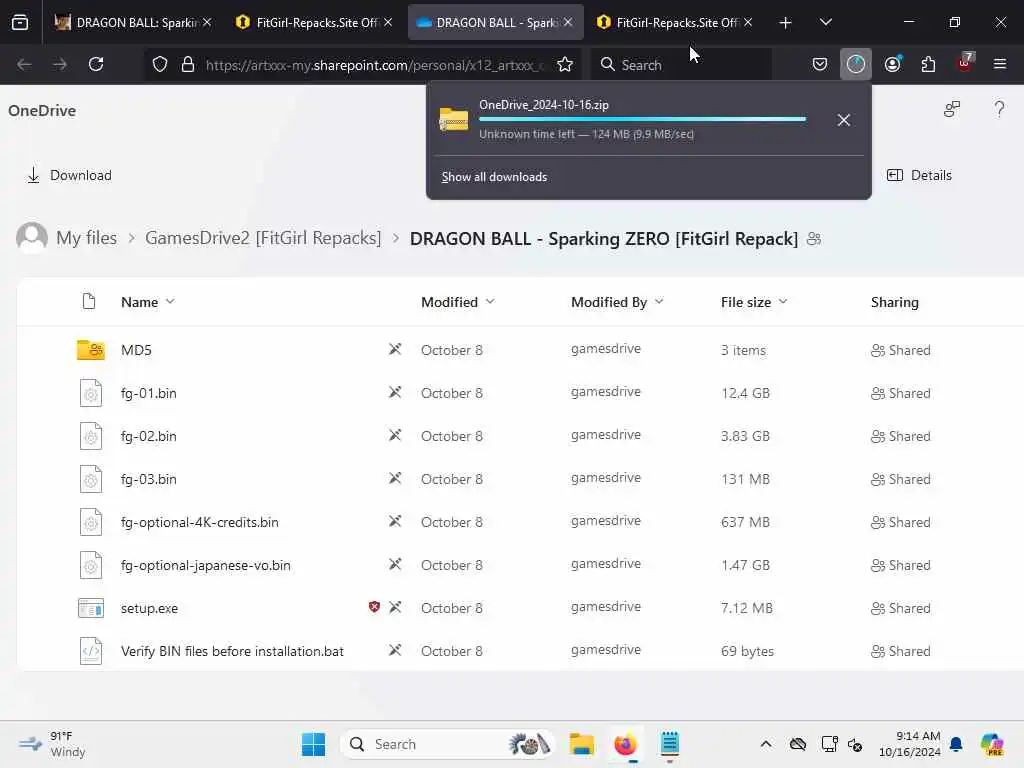Click the download progress bar
The height and width of the screenshot is (768, 1024).
point(643,119)
